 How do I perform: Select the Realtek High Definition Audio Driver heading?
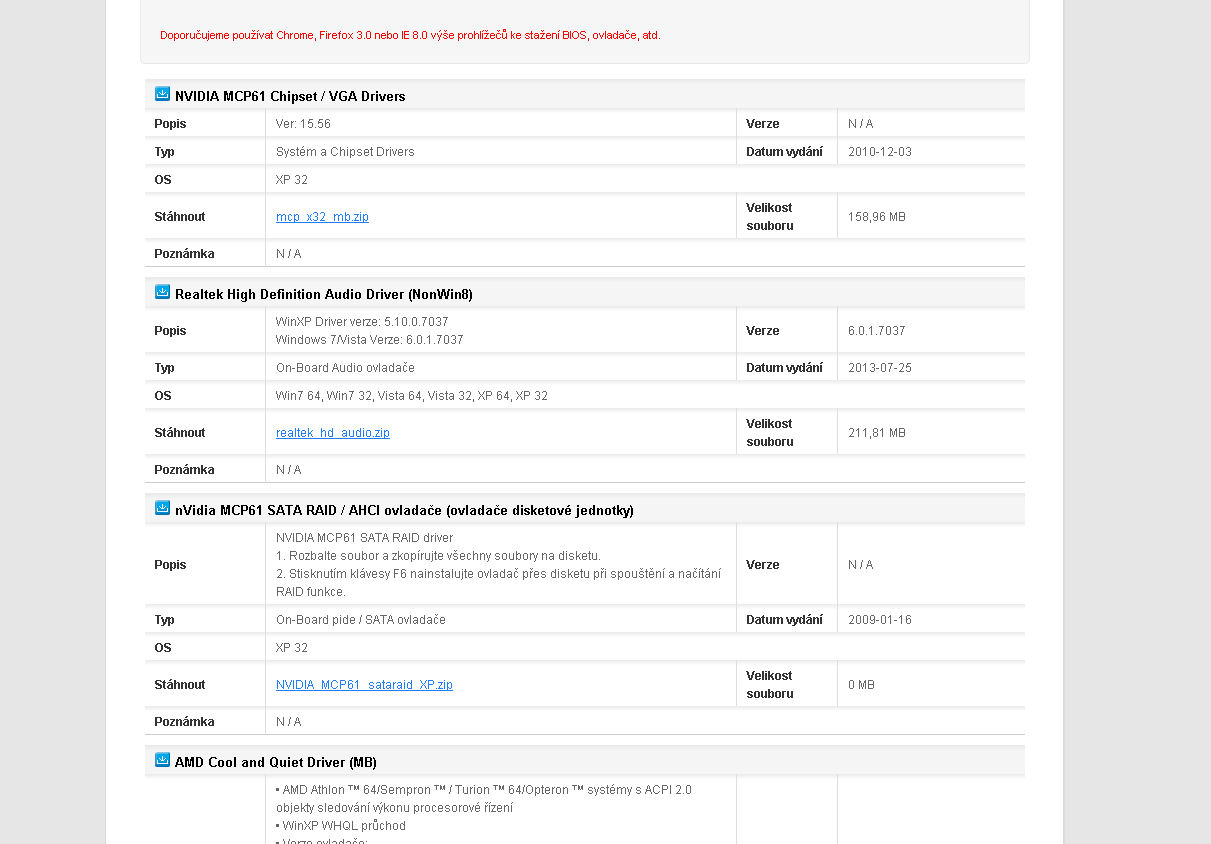(323, 295)
